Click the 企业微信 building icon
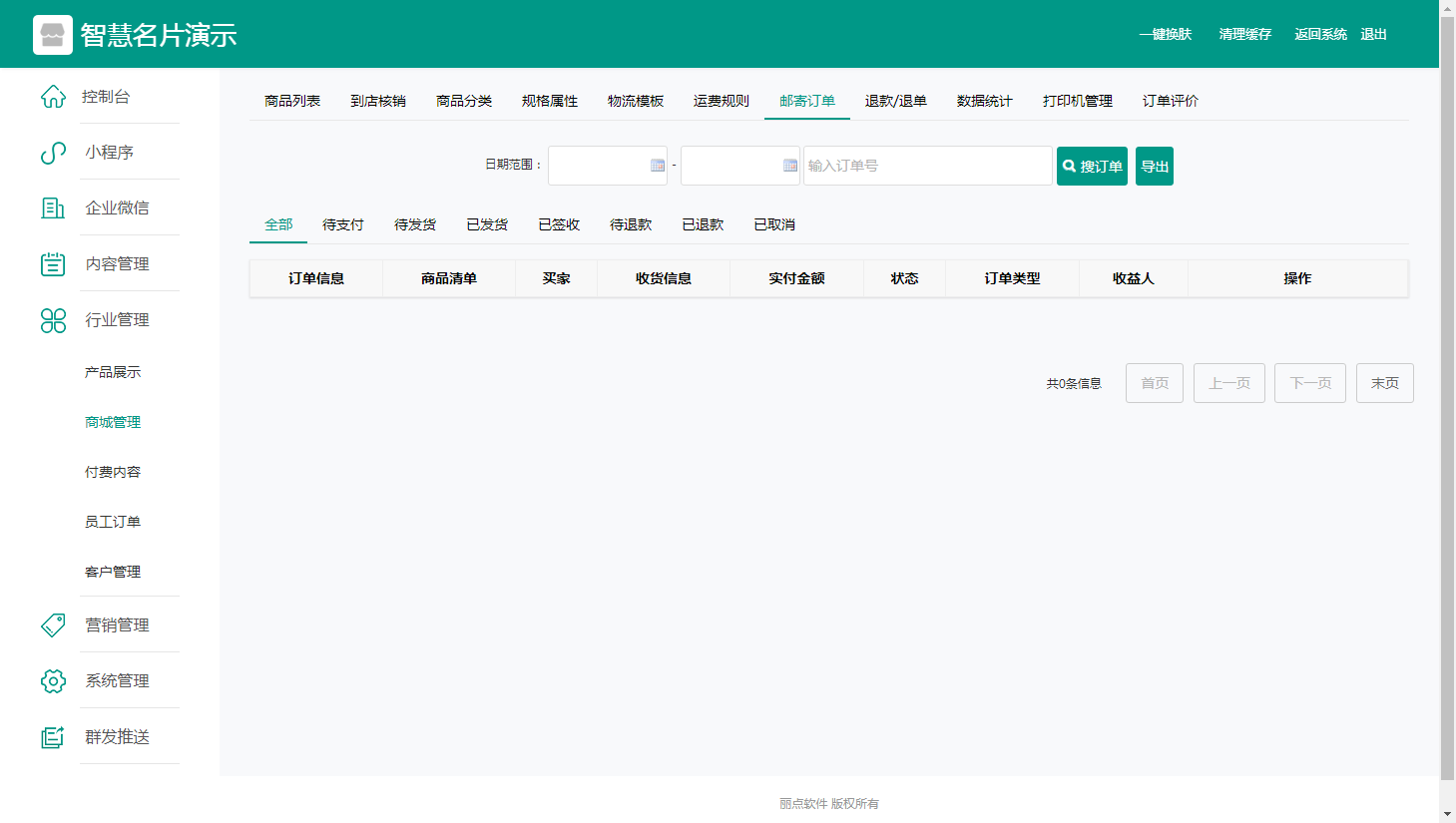The height and width of the screenshot is (823, 1456). [x=53, y=208]
